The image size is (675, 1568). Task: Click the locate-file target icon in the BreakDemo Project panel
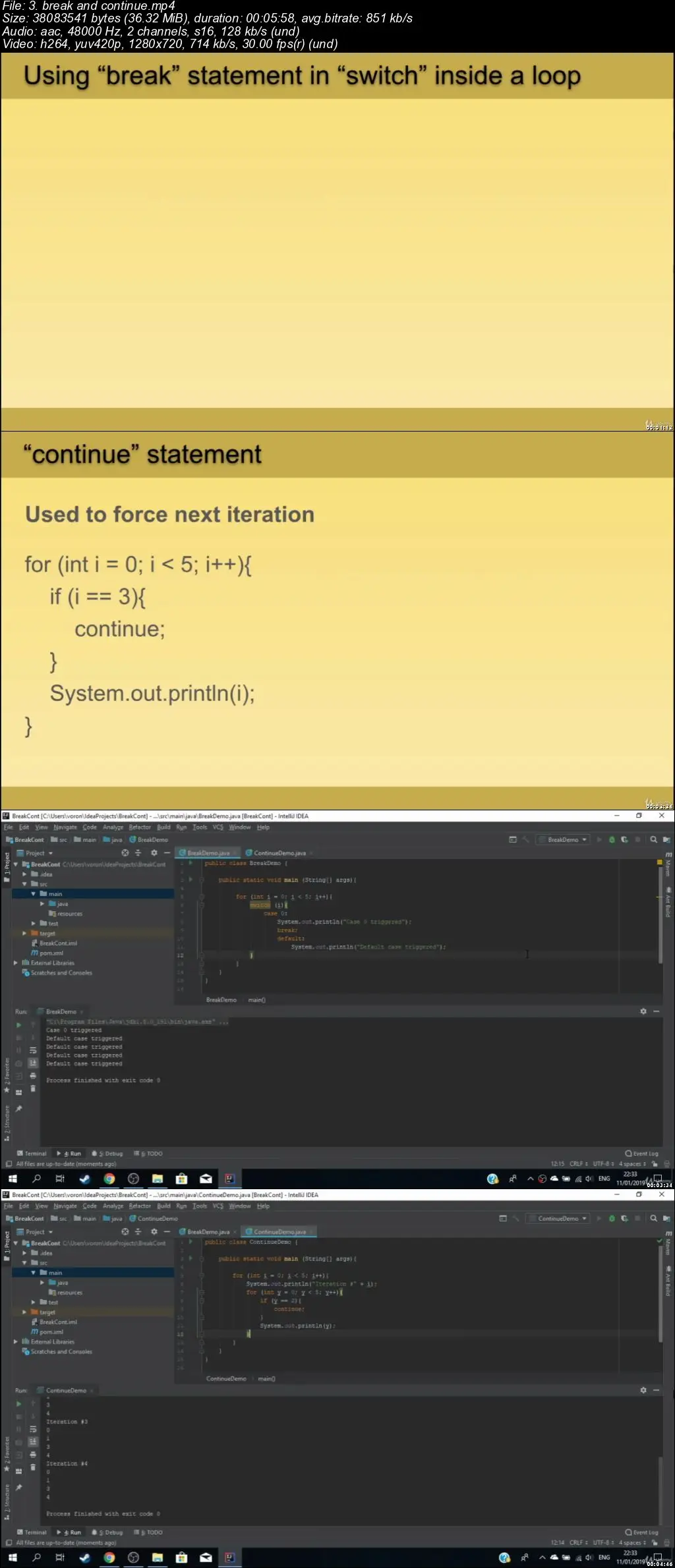(x=125, y=853)
